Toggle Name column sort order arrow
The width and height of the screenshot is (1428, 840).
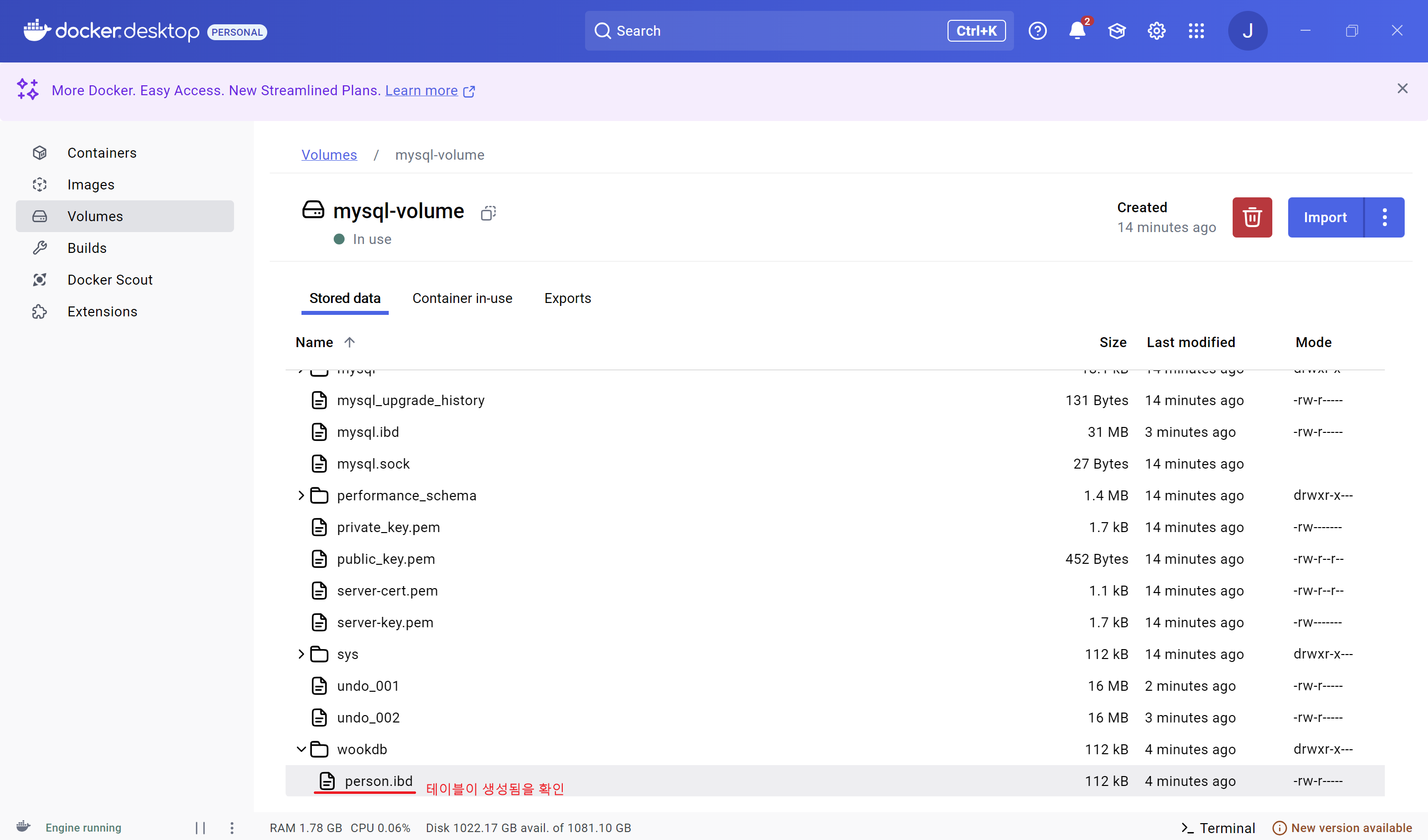(350, 342)
